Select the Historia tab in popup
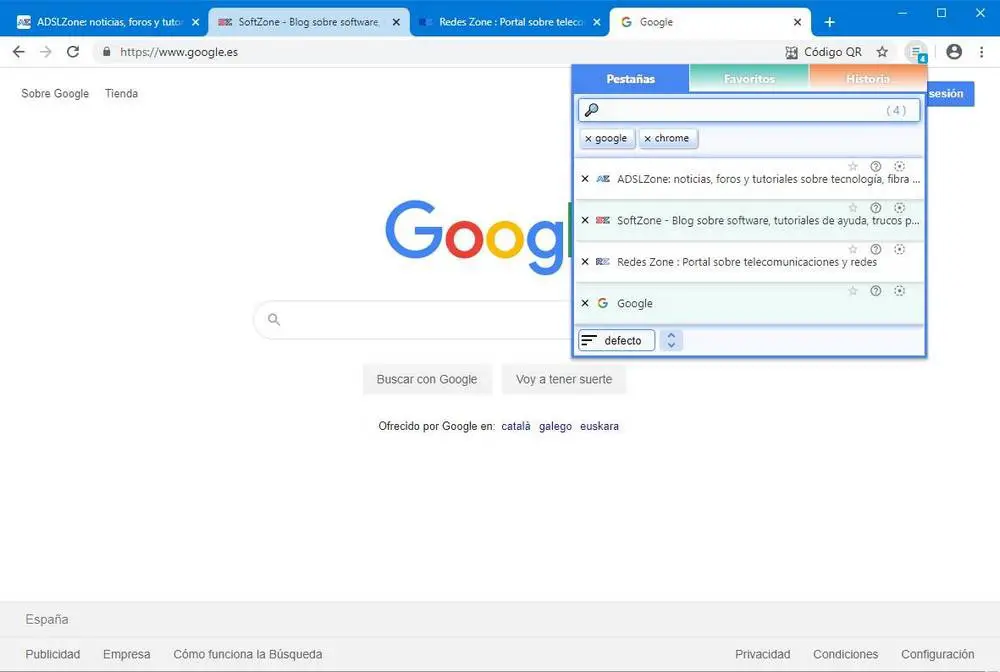The width and height of the screenshot is (1000, 672). coord(867,79)
